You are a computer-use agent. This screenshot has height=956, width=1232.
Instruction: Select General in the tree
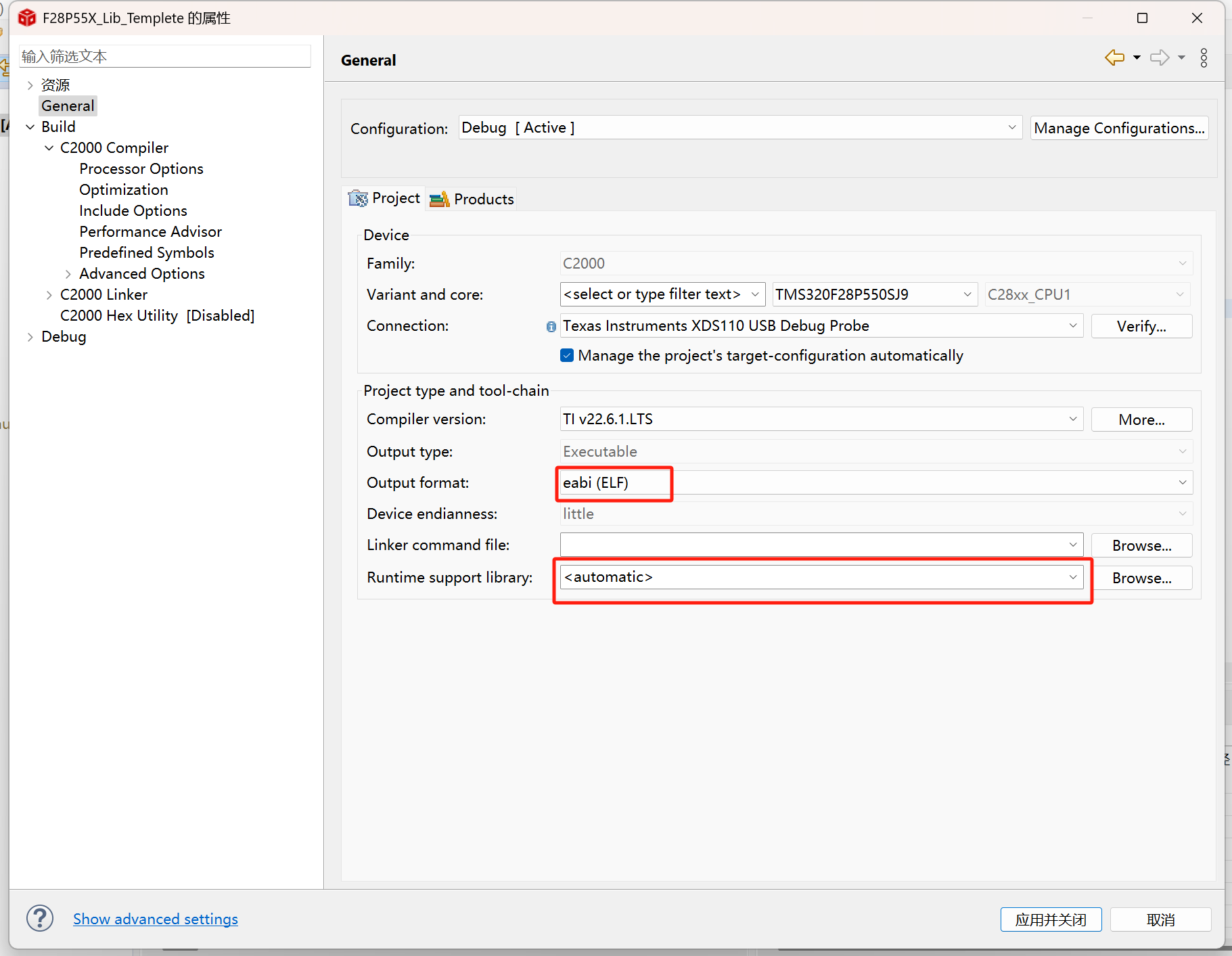tap(68, 106)
